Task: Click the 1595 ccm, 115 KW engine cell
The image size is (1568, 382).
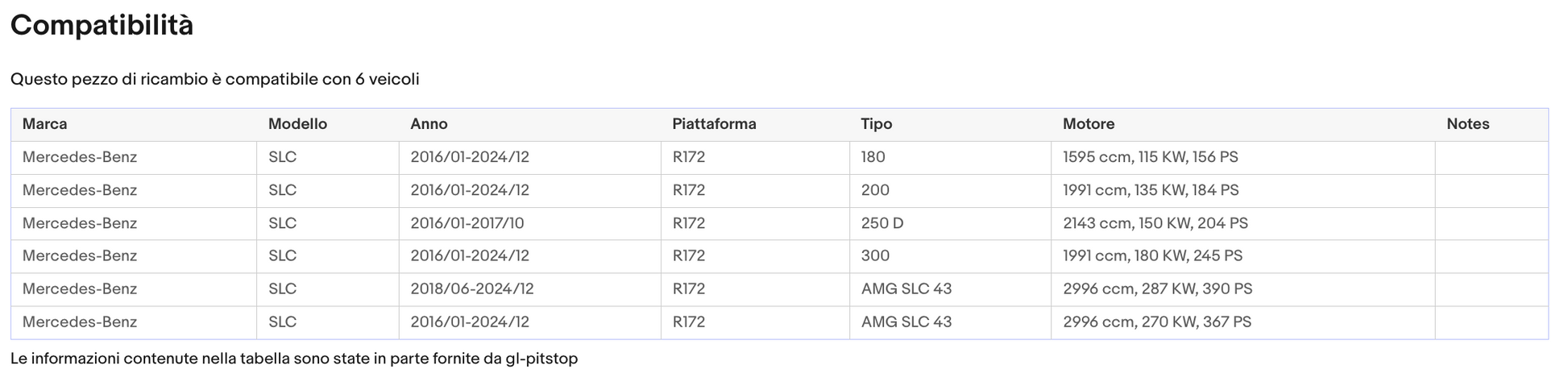Action: point(1242,157)
